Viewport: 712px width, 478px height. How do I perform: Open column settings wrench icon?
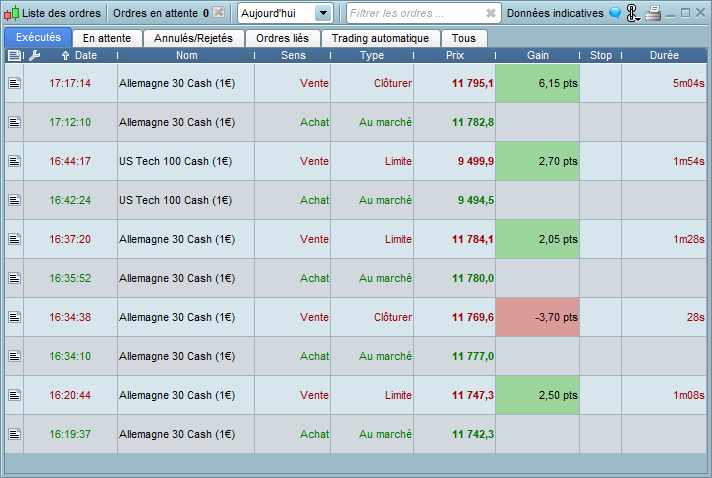[35, 55]
